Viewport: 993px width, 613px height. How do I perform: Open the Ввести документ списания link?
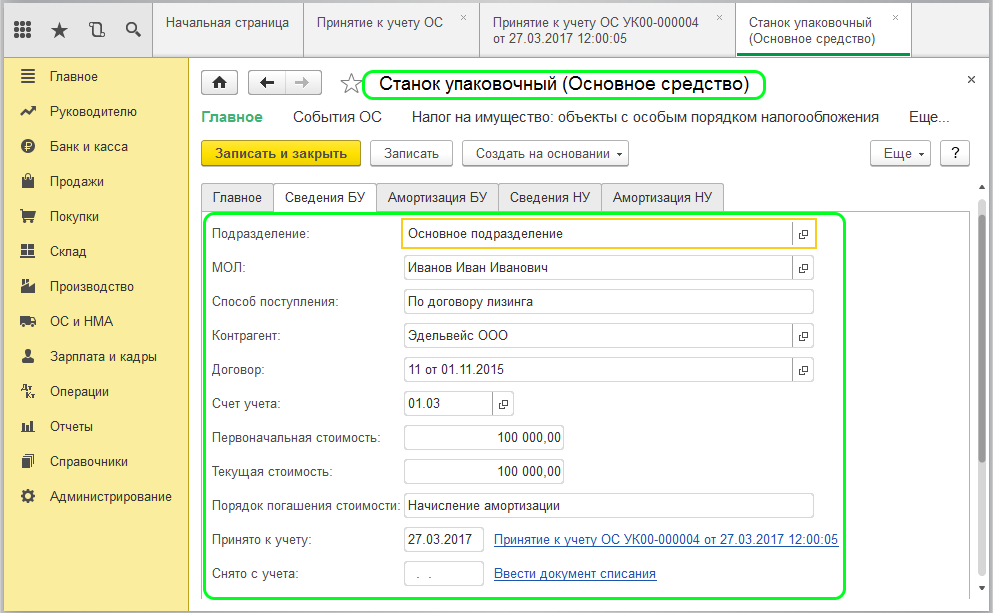(575, 573)
